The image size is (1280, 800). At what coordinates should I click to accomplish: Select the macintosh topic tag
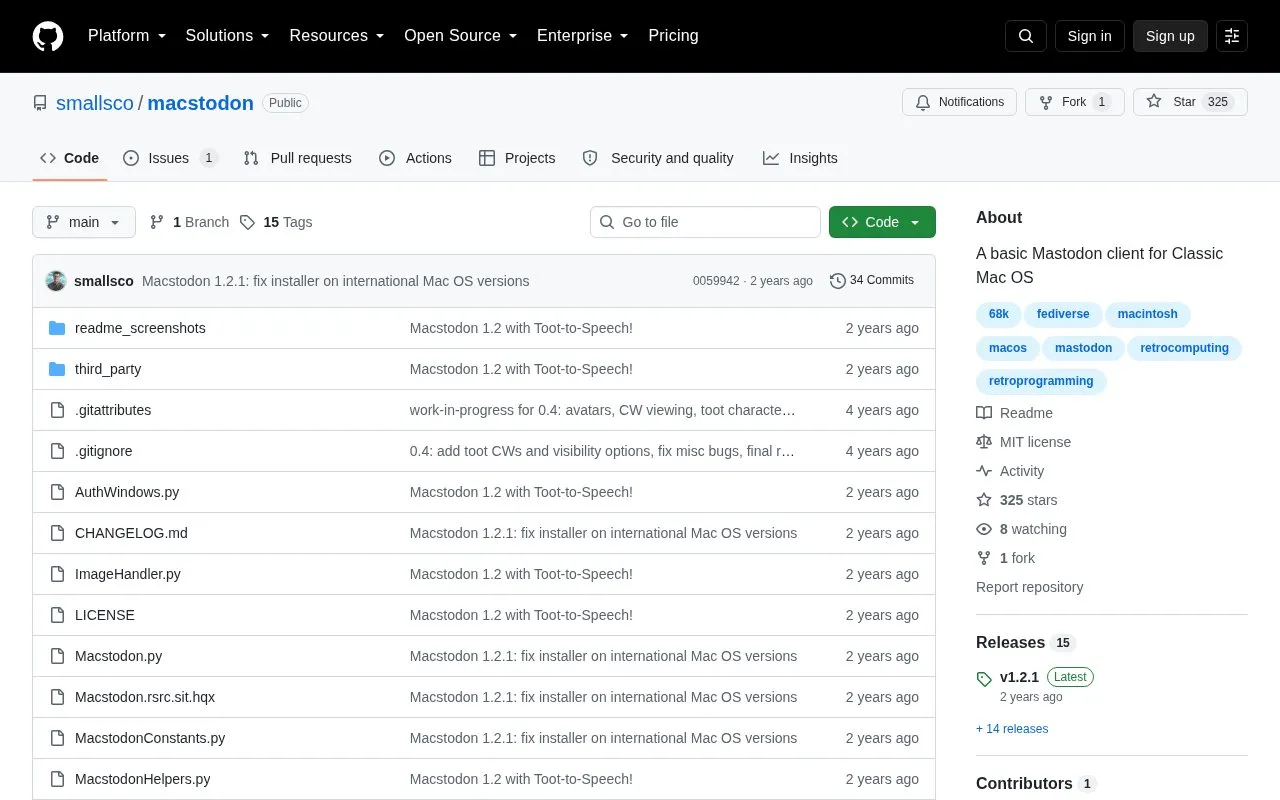1148,314
